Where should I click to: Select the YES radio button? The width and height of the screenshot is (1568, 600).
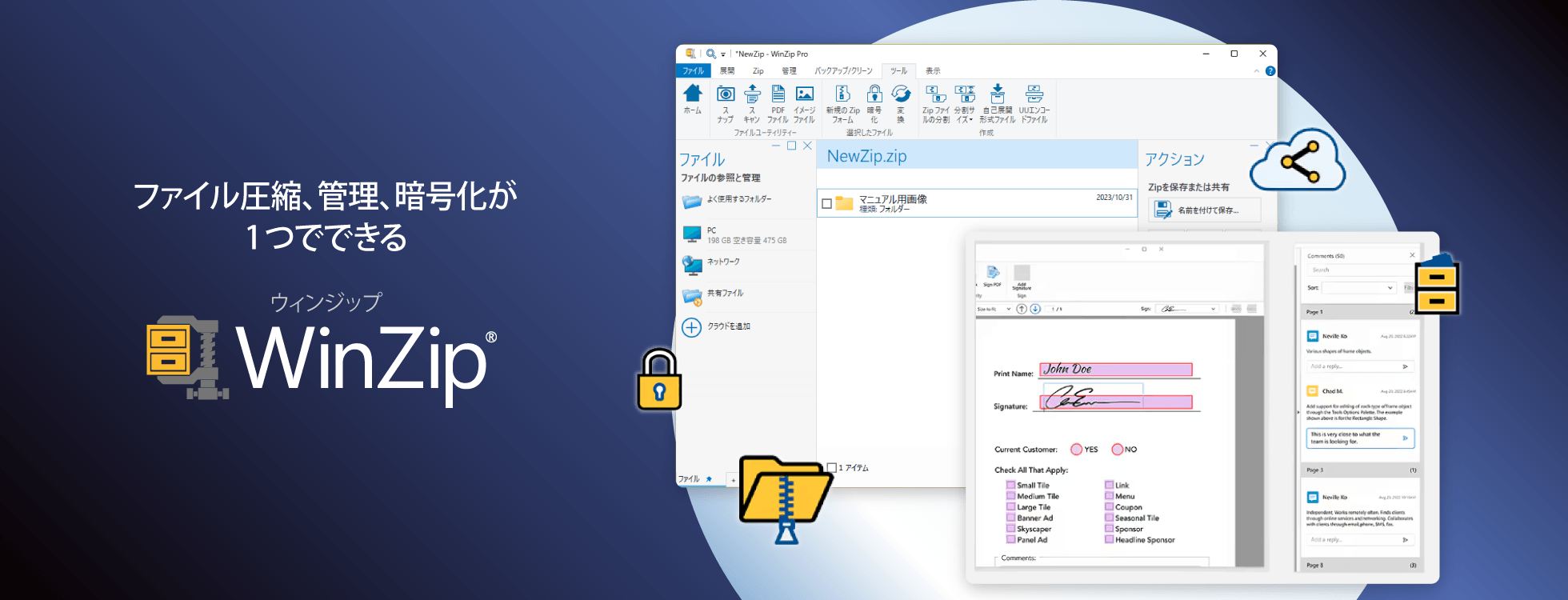[x=1076, y=450]
